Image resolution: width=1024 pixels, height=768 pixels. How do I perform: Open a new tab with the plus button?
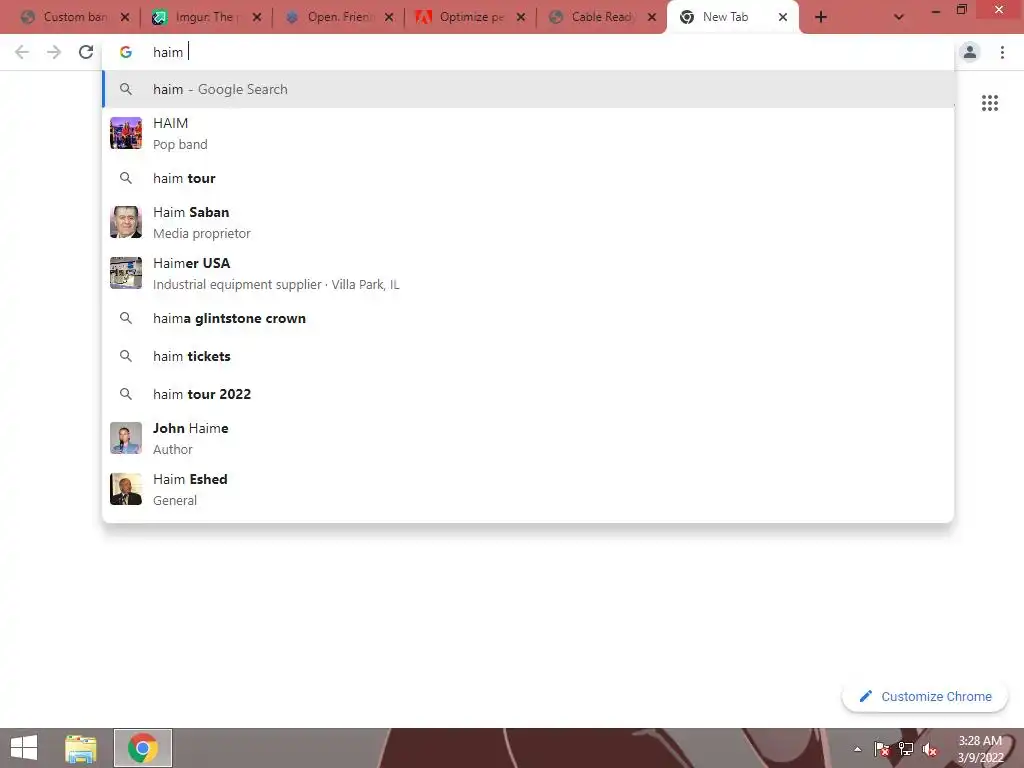click(821, 17)
